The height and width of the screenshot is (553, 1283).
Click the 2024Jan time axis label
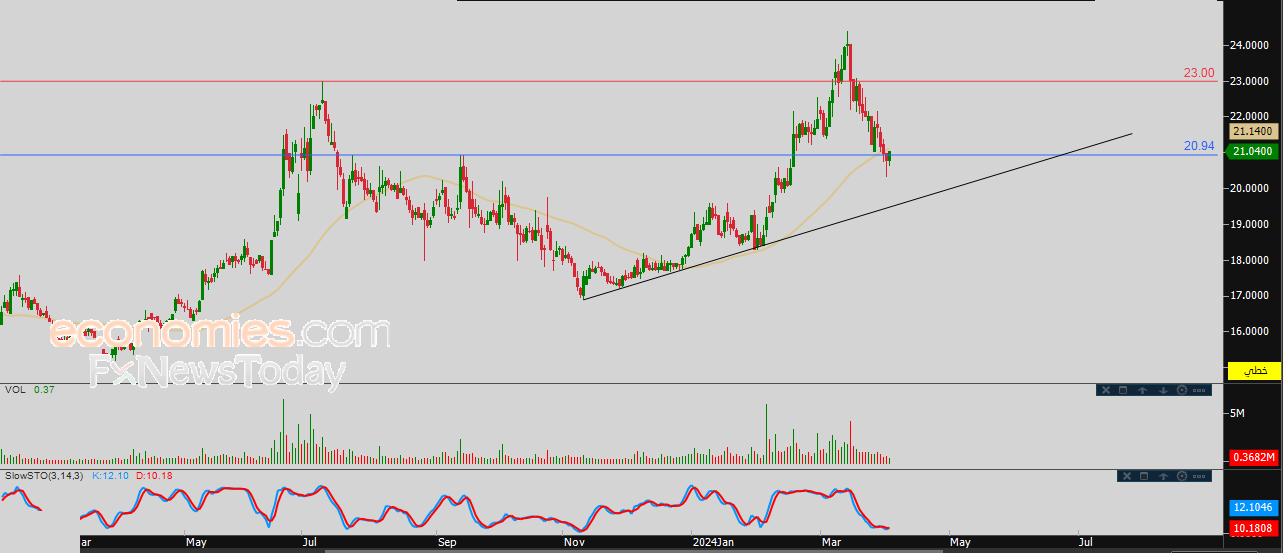(x=713, y=543)
